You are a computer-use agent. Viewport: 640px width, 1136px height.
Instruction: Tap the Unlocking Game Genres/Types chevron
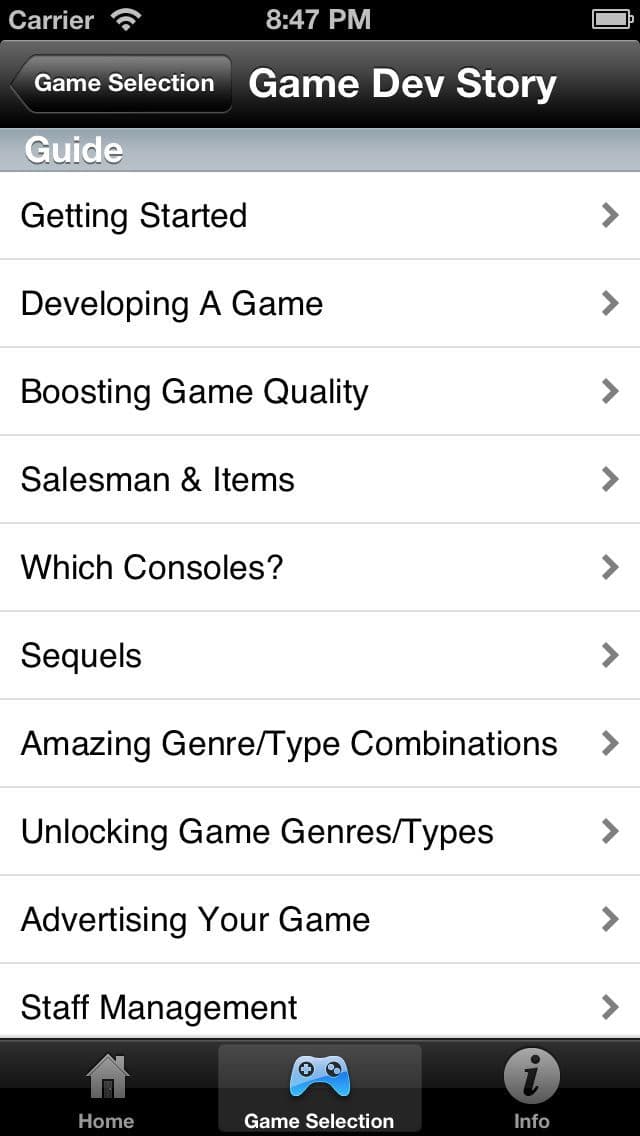point(610,832)
